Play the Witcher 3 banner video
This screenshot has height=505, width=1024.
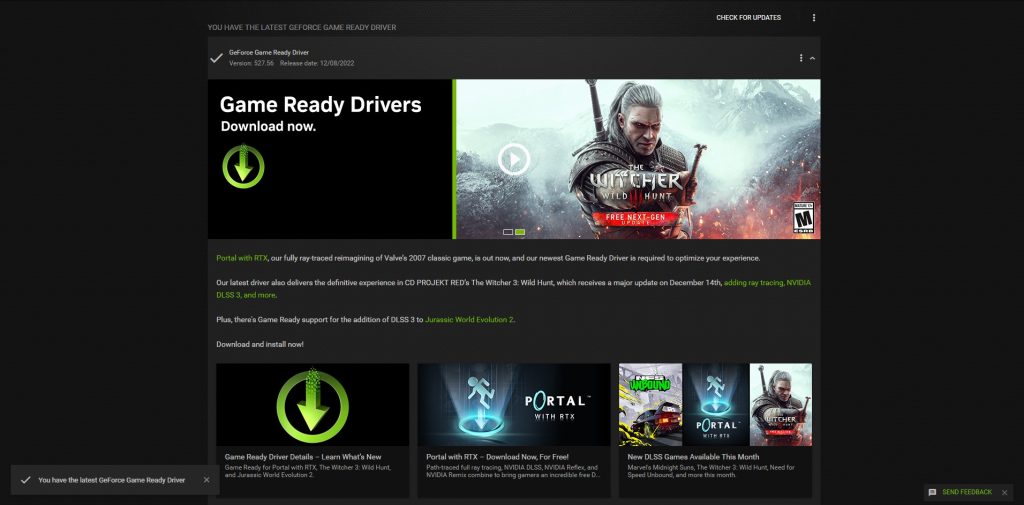point(514,159)
